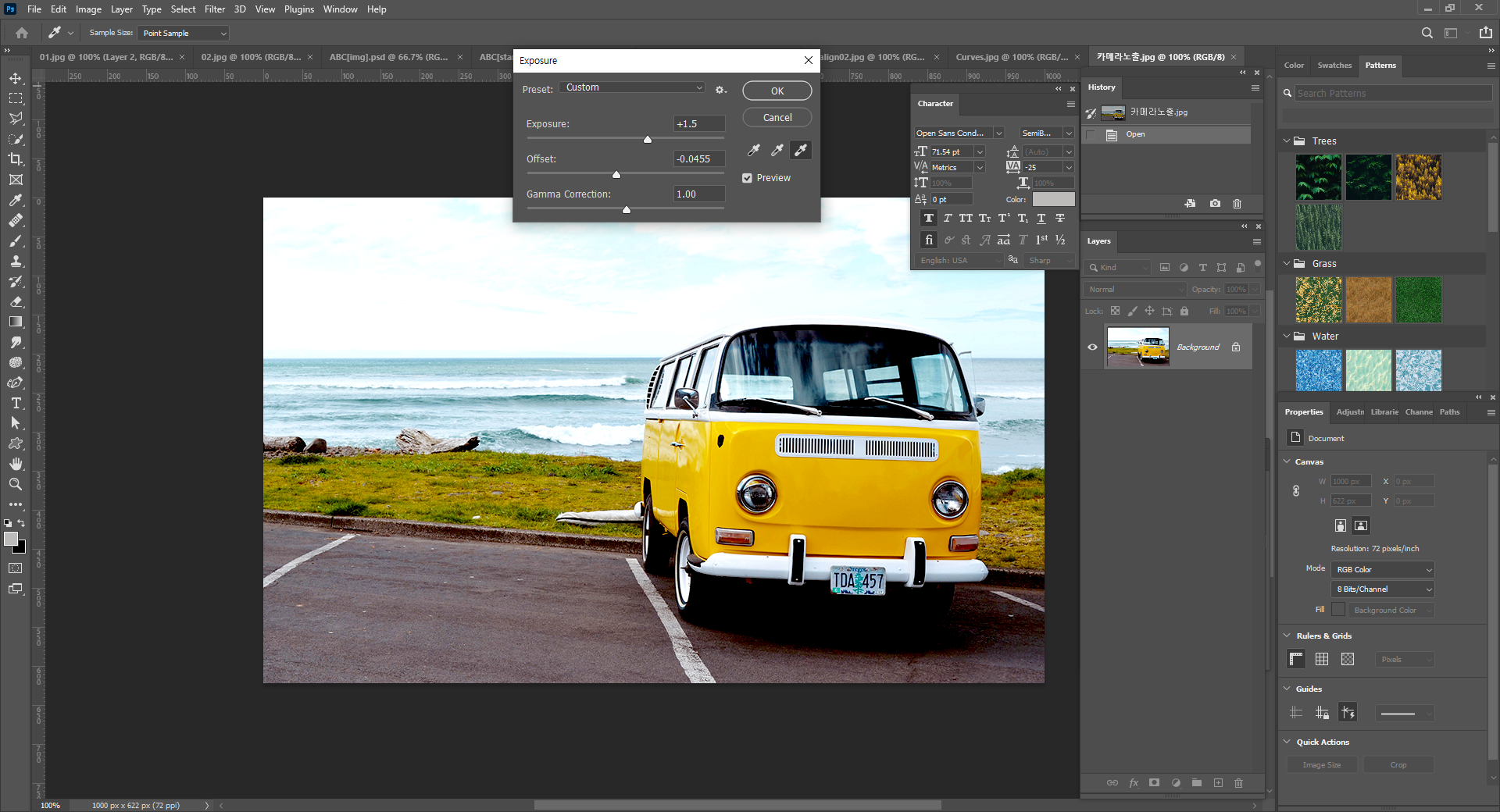
Task: Click the Image Size quick action
Action: point(1322,764)
